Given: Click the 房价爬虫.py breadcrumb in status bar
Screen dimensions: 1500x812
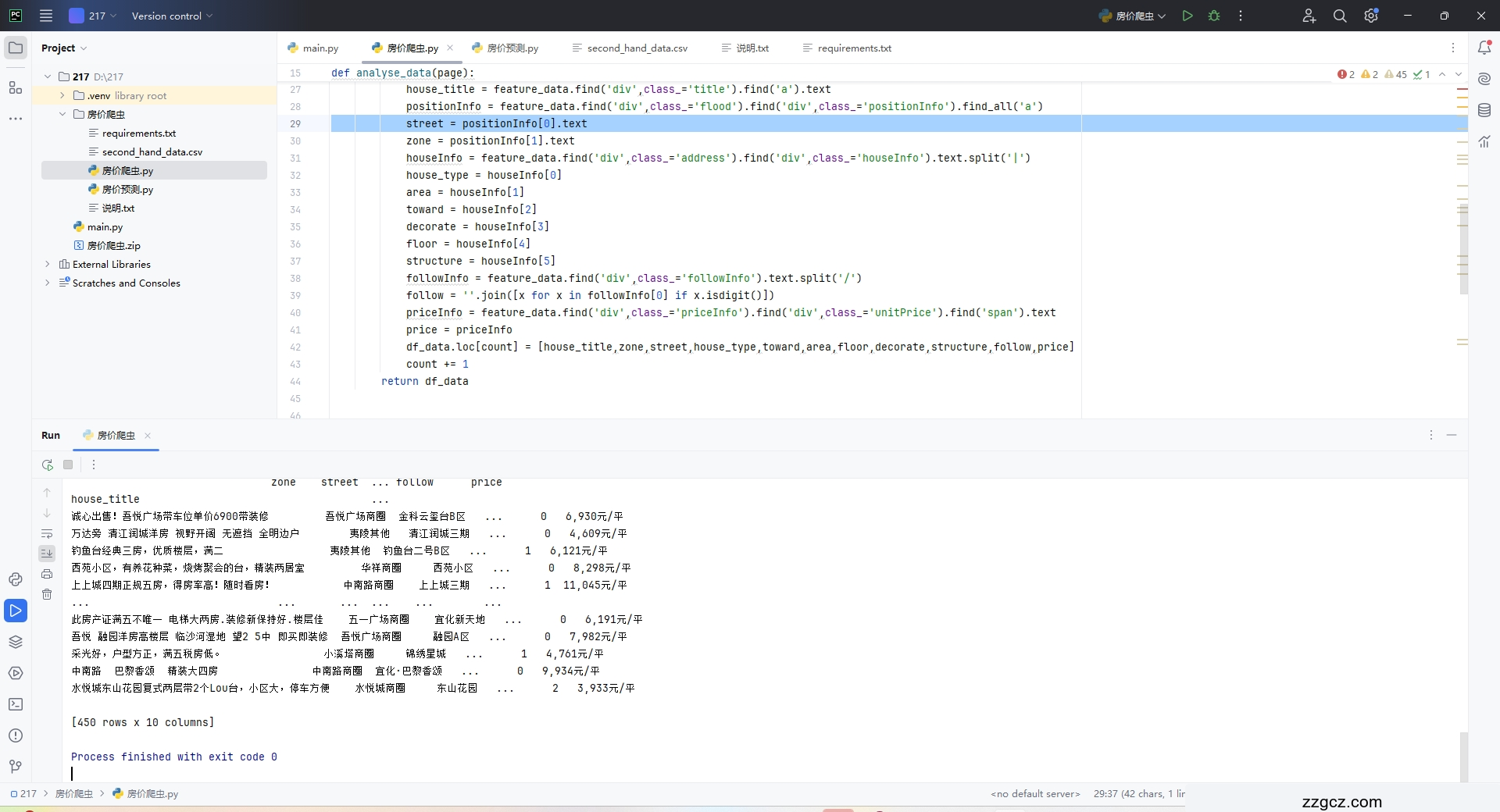Looking at the screenshot, I should tap(152, 793).
